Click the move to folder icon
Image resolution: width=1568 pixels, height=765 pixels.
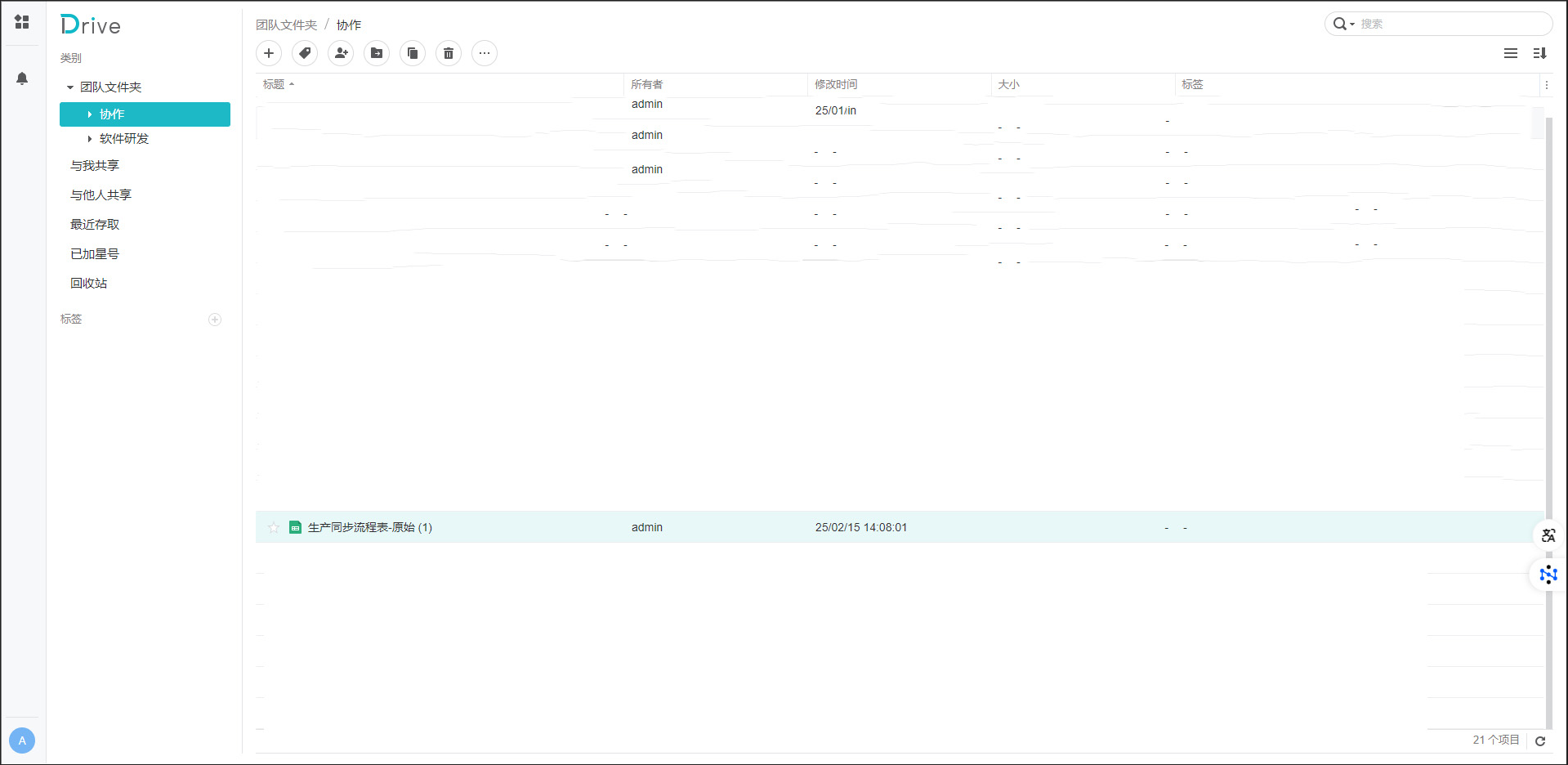click(x=377, y=53)
